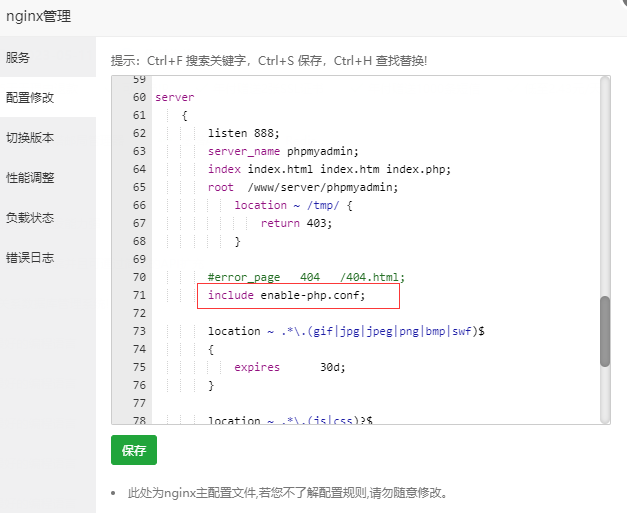This screenshot has width=627, height=513.
Task: Click the 'location ~ /tmp/' line
Action: (293, 205)
